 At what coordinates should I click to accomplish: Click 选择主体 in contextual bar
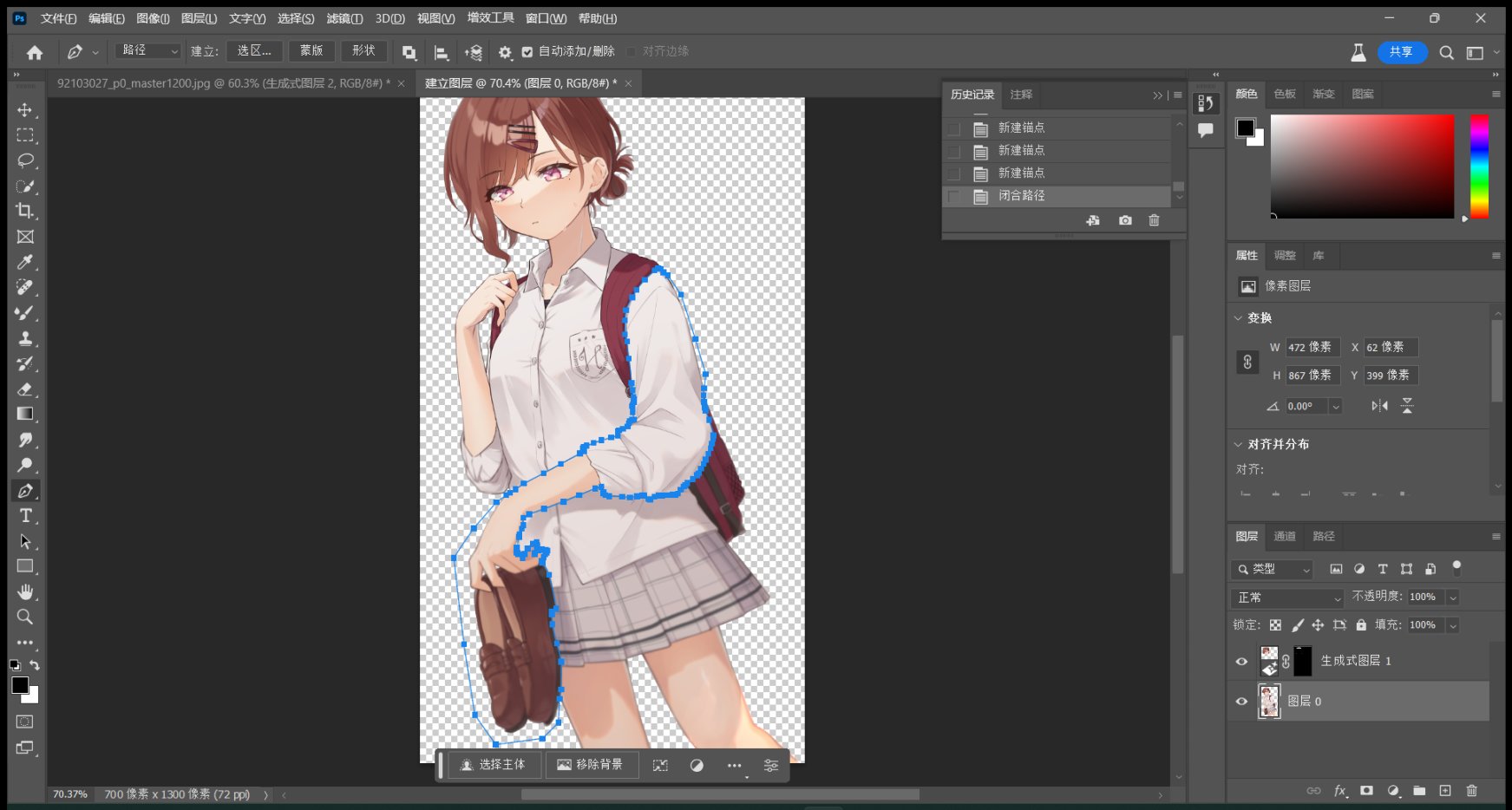click(494, 765)
